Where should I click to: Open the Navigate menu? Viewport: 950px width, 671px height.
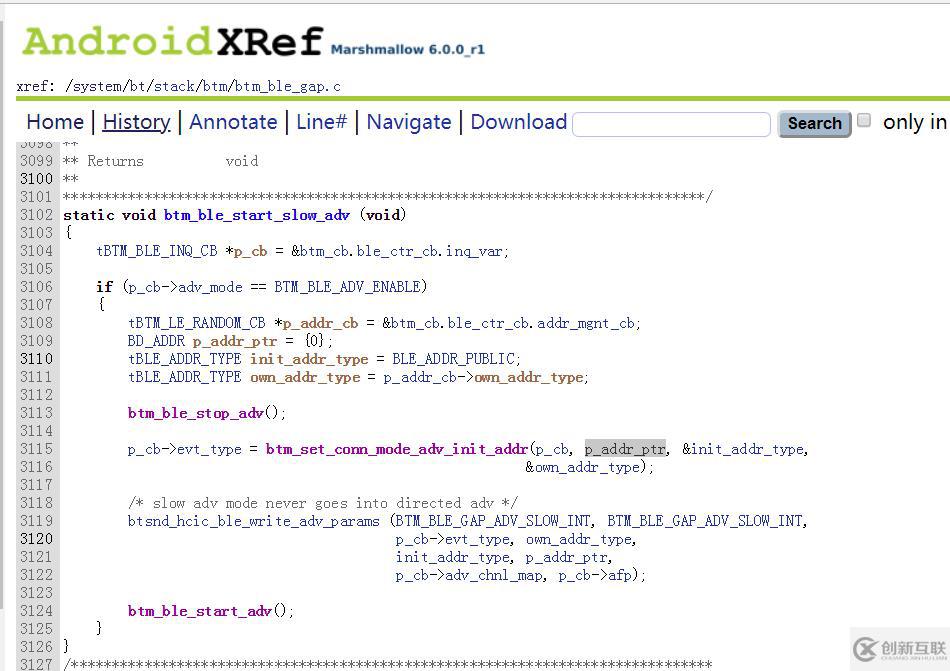pyautogui.click(x=409, y=122)
